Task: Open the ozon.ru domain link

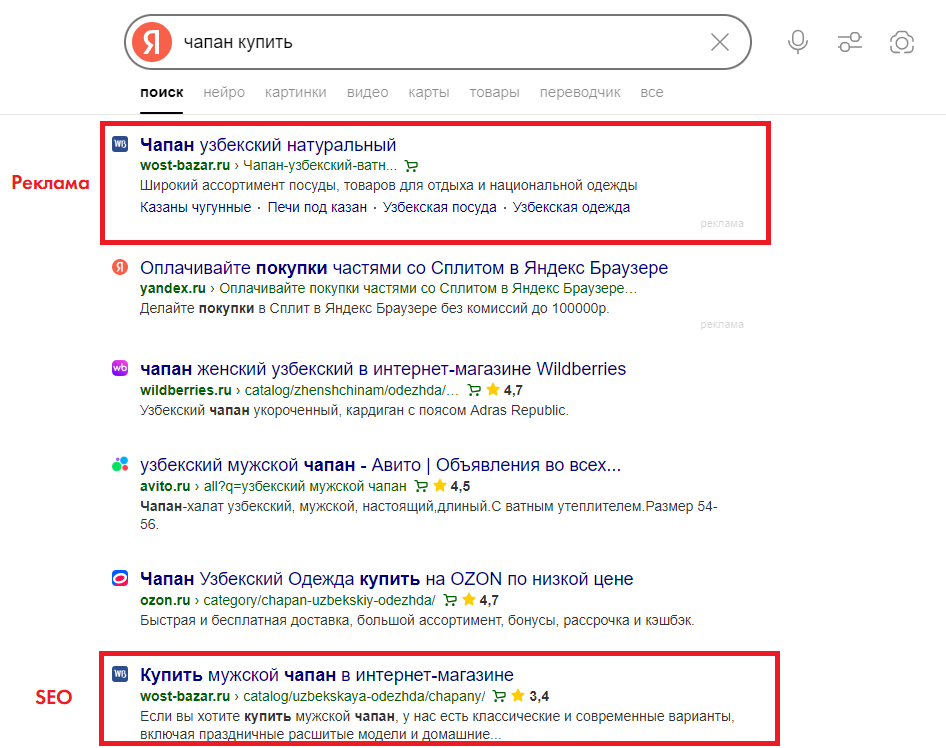Action: [x=165, y=600]
